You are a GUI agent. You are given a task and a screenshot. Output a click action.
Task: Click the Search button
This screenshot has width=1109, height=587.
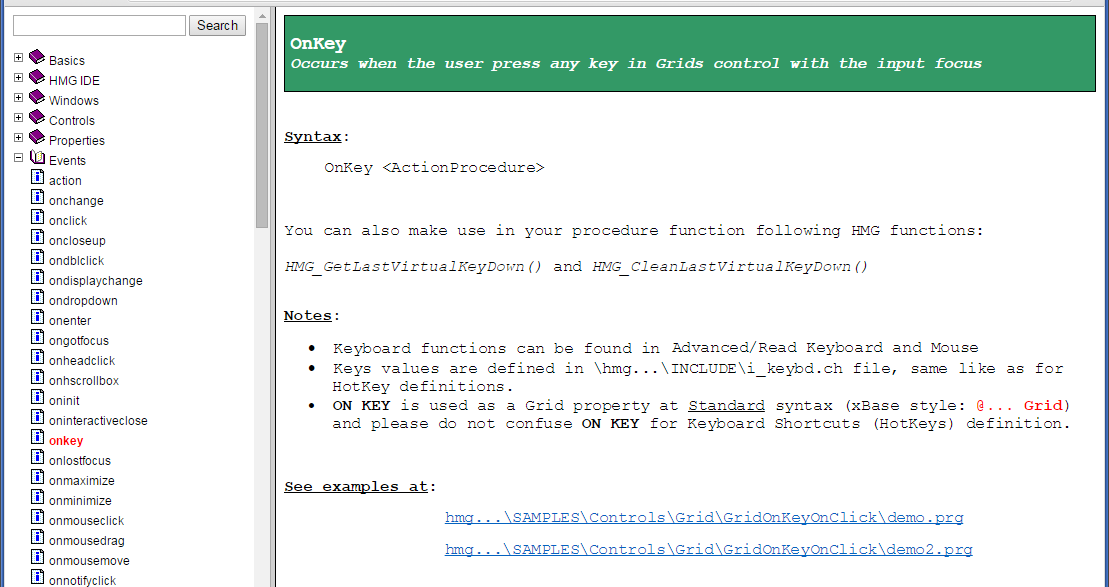tap(217, 25)
